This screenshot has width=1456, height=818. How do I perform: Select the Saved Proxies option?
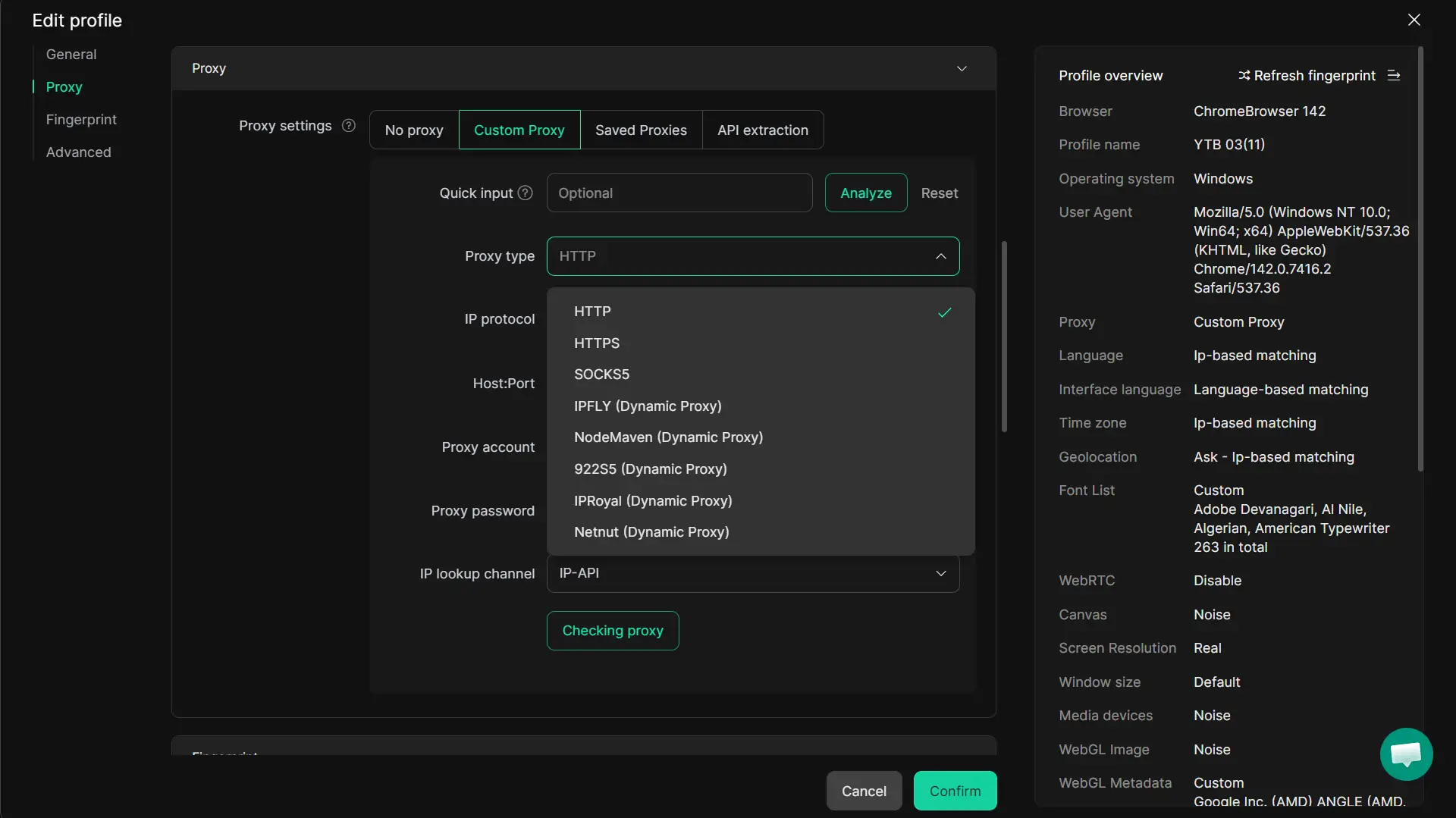641,130
